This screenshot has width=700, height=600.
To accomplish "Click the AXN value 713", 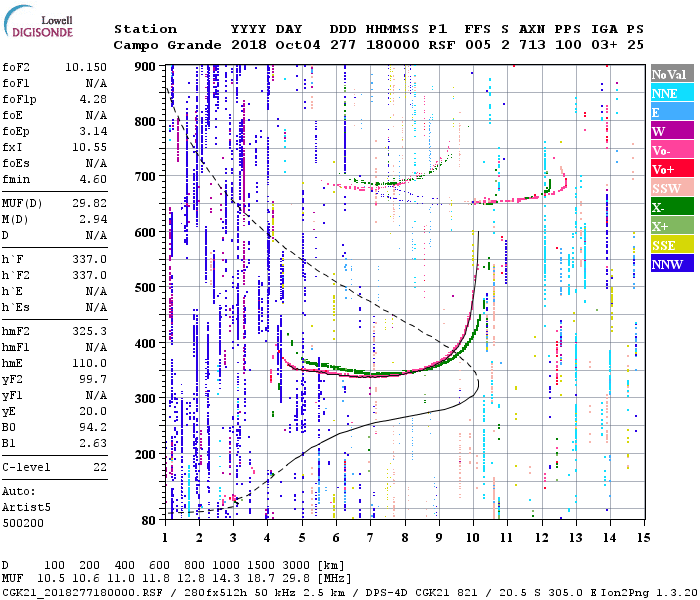I will coord(532,45).
